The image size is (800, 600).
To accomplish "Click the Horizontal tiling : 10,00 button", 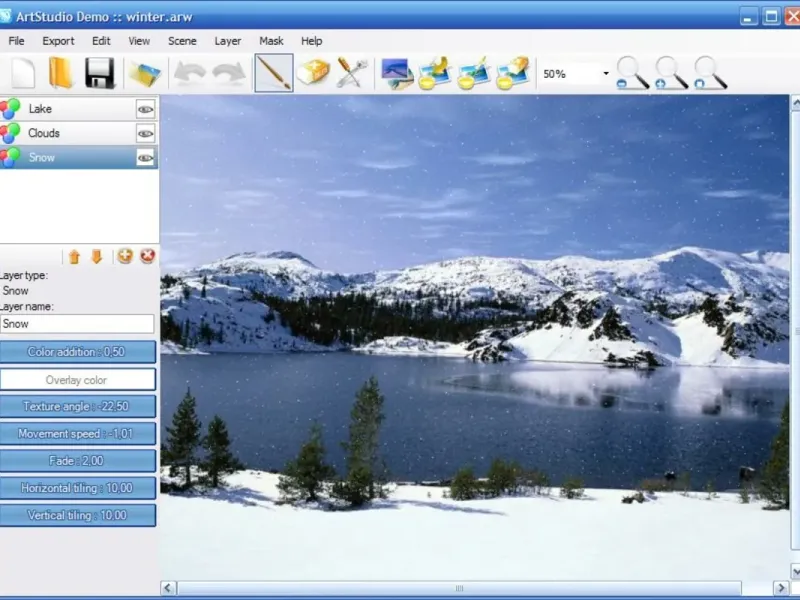I will tap(78, 488).
